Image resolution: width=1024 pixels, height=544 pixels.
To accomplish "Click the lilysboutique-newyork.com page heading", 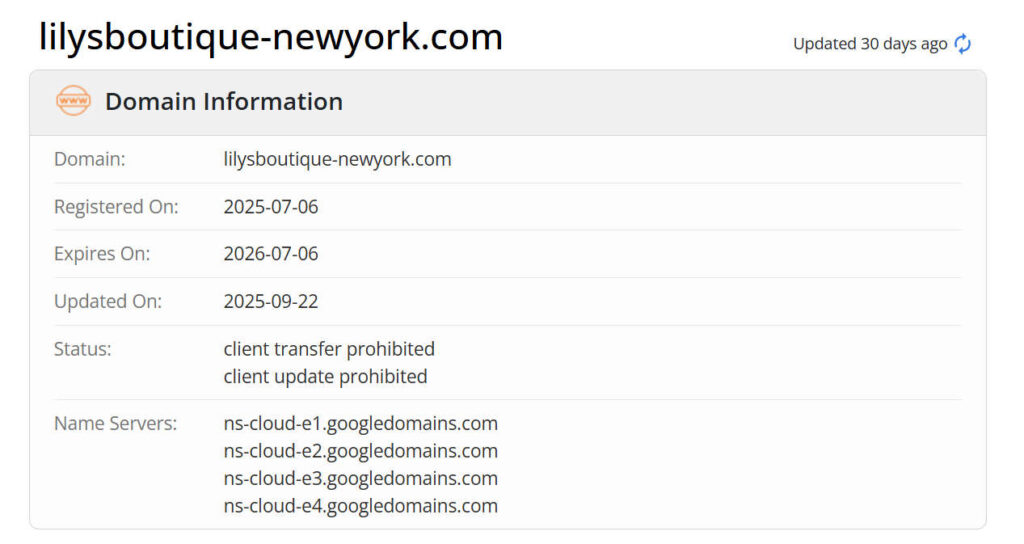I will 271,37.
